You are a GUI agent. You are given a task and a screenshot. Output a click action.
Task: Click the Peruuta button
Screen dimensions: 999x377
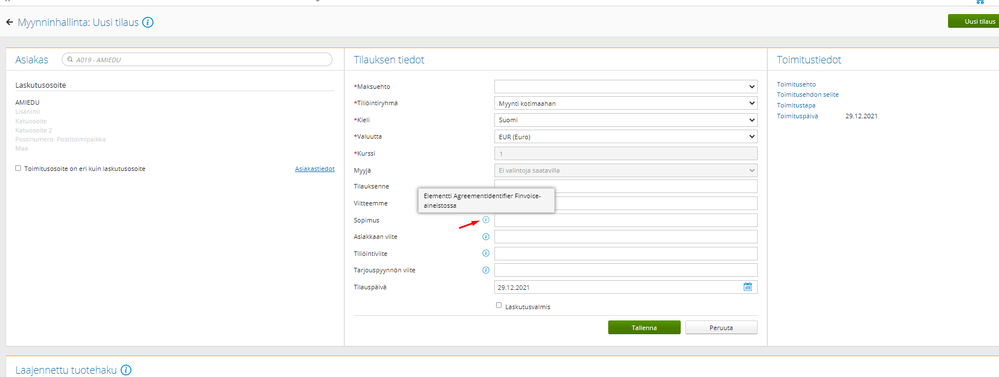tap(721, 327)
